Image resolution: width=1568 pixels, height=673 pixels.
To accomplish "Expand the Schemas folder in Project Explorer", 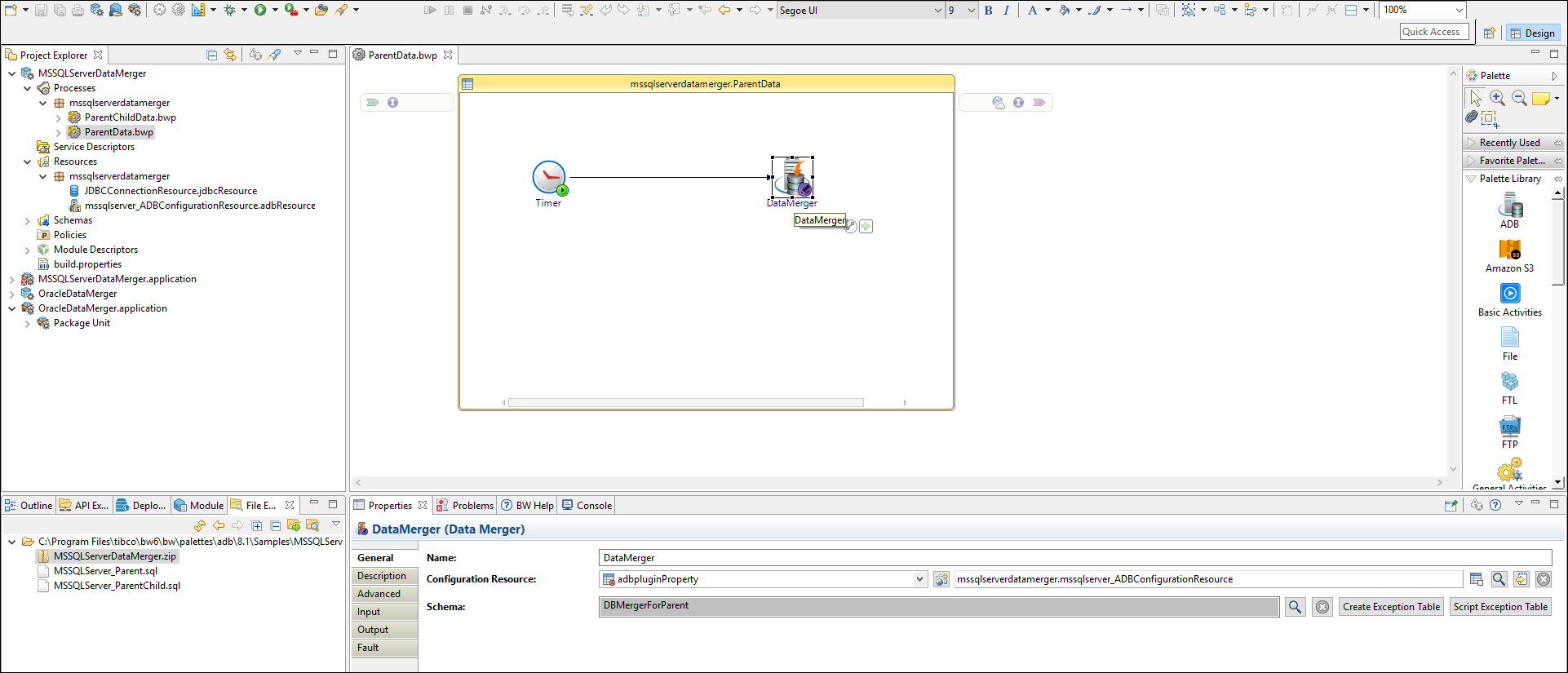I will tap(28, 221).
